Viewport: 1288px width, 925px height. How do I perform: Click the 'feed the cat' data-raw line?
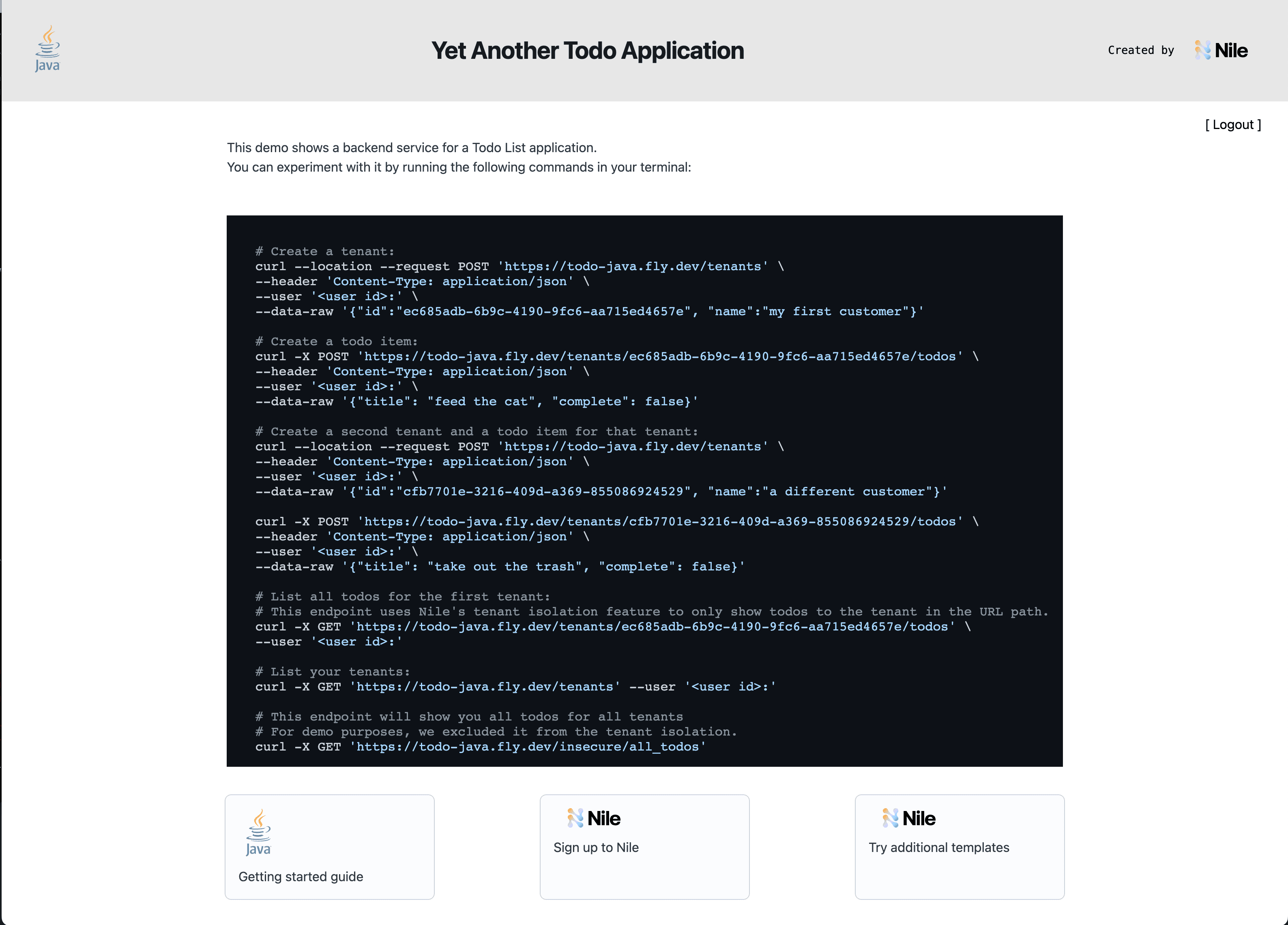(x=477, y=402)
